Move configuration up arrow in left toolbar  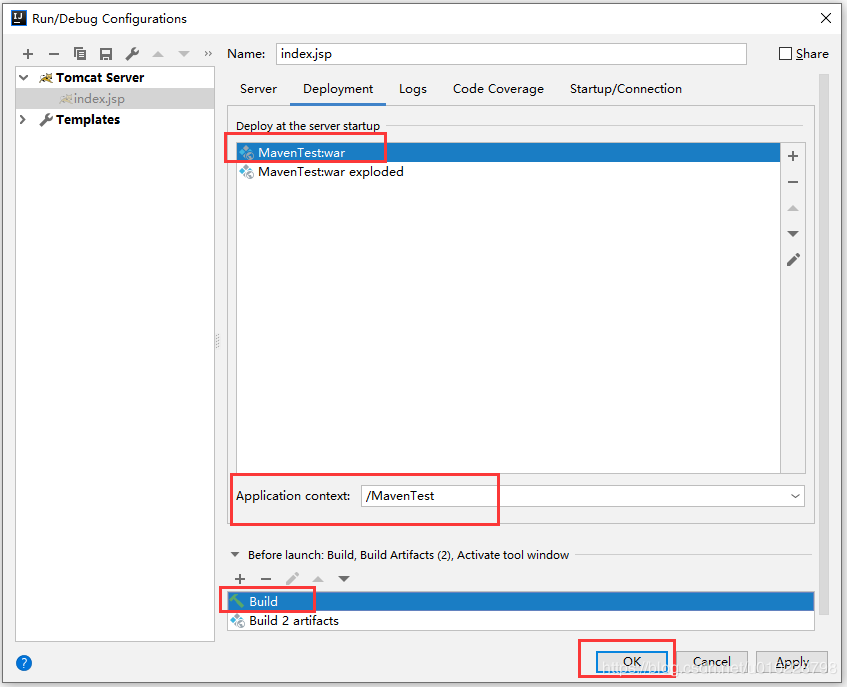point(158,54)
